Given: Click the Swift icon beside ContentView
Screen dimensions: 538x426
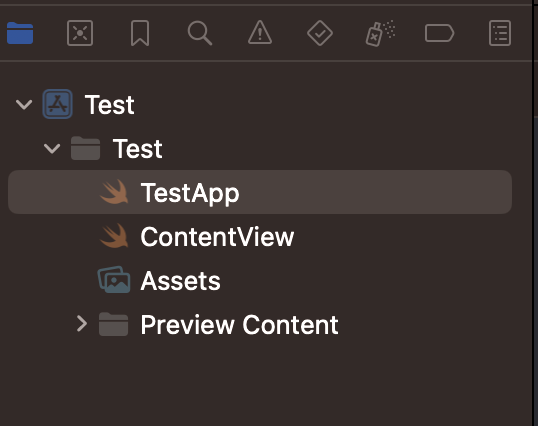Looking at the screenshot, I should coord(114,236).
